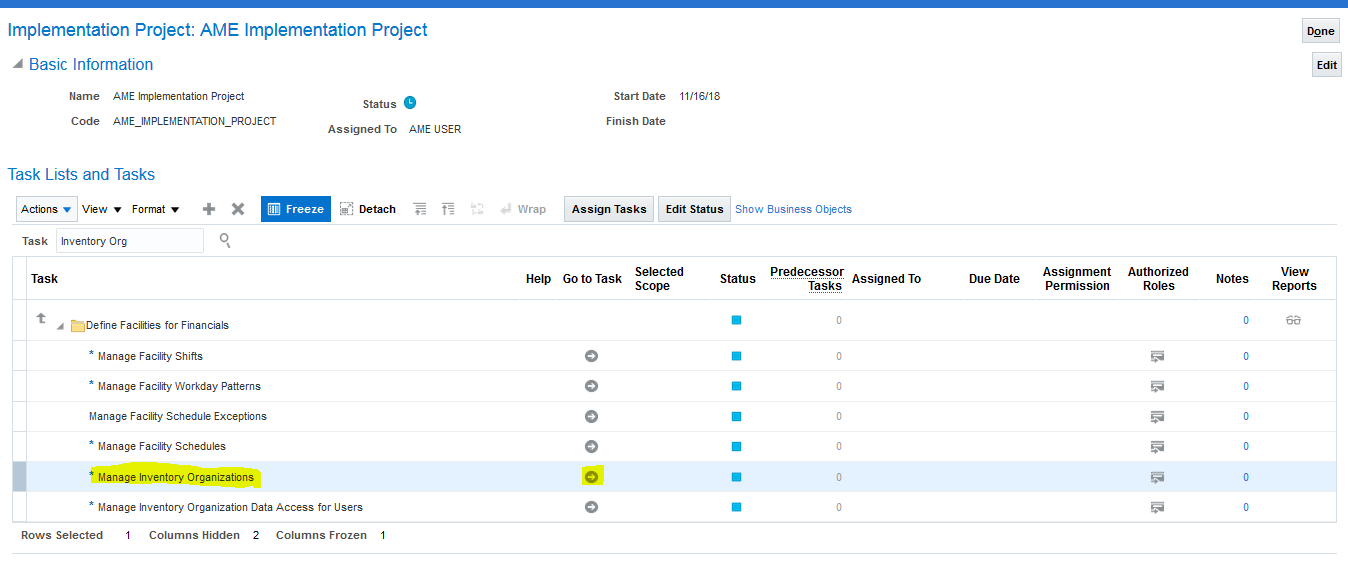Go to task Manage Inventory Organizations
This screenshot has height=562, width=1348.
(x=591, y=477)
